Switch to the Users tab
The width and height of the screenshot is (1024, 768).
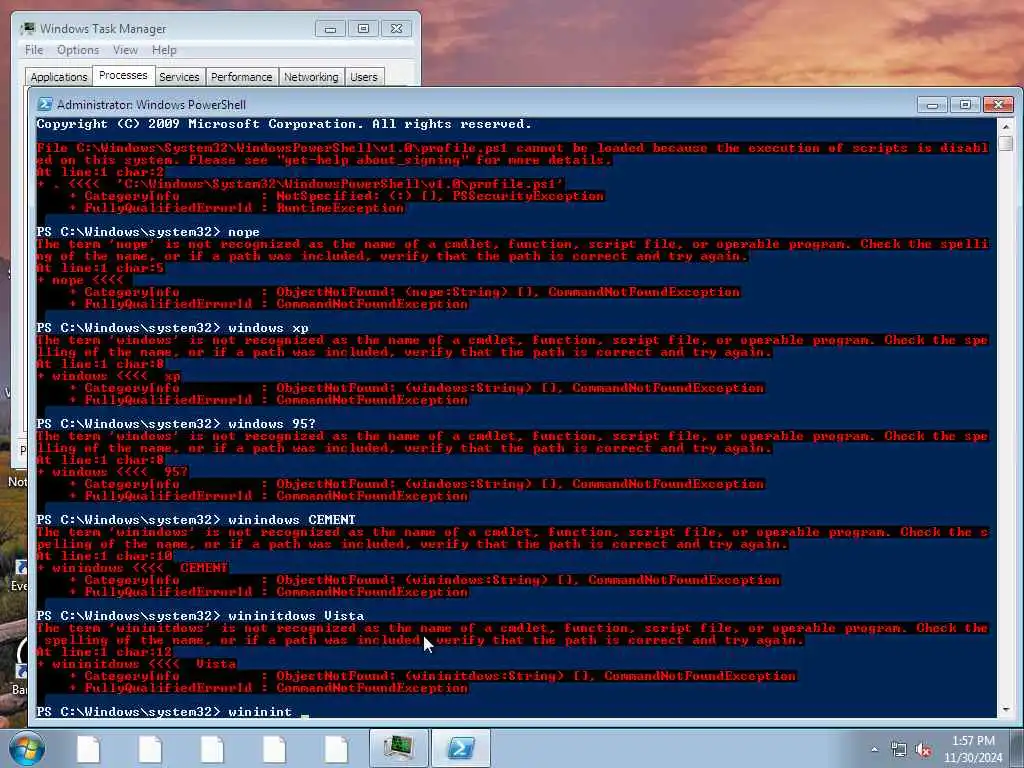click(x=364, y=77)
